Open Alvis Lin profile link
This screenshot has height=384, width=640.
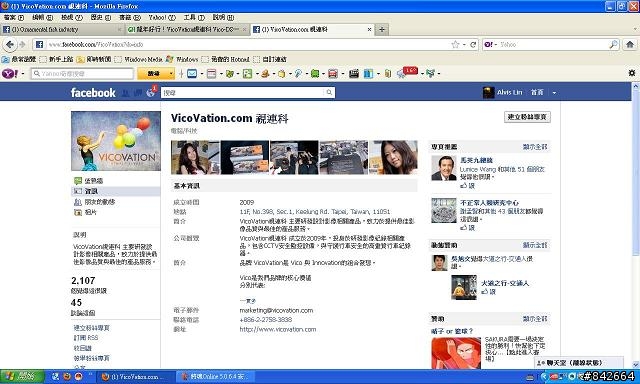pos(509,93)
